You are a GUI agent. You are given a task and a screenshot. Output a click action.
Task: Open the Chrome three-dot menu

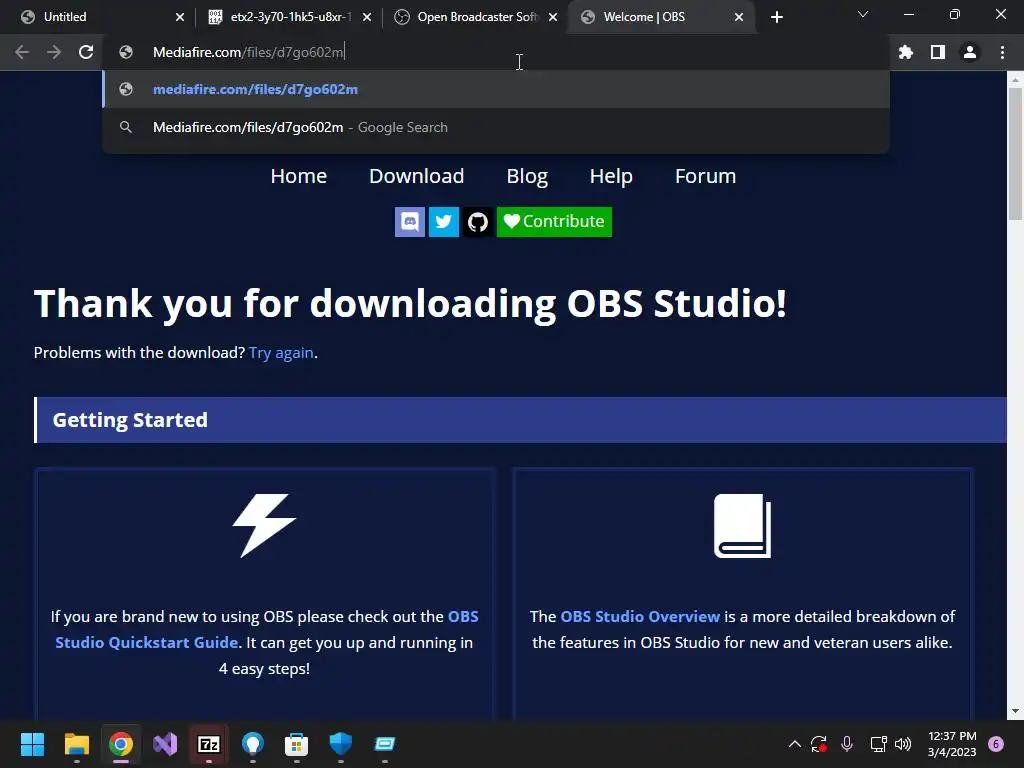point(1002,52)
